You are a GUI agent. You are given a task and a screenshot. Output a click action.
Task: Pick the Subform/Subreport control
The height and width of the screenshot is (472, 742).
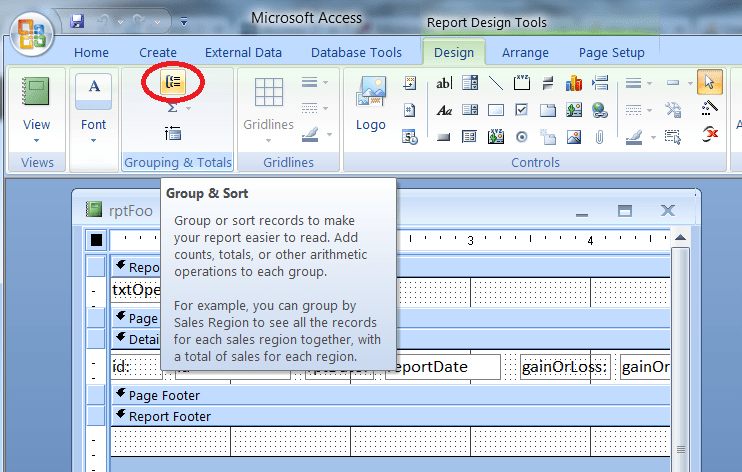point(470,137)
